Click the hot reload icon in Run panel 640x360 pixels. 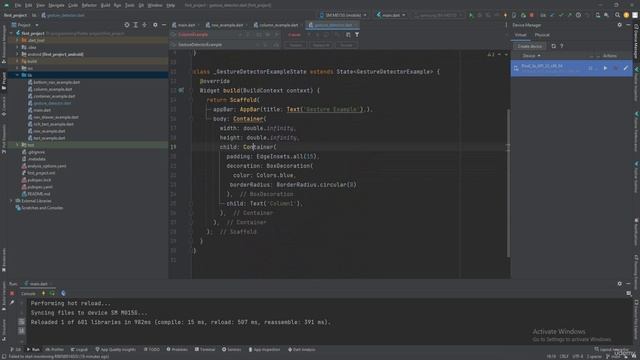point(43,293)
